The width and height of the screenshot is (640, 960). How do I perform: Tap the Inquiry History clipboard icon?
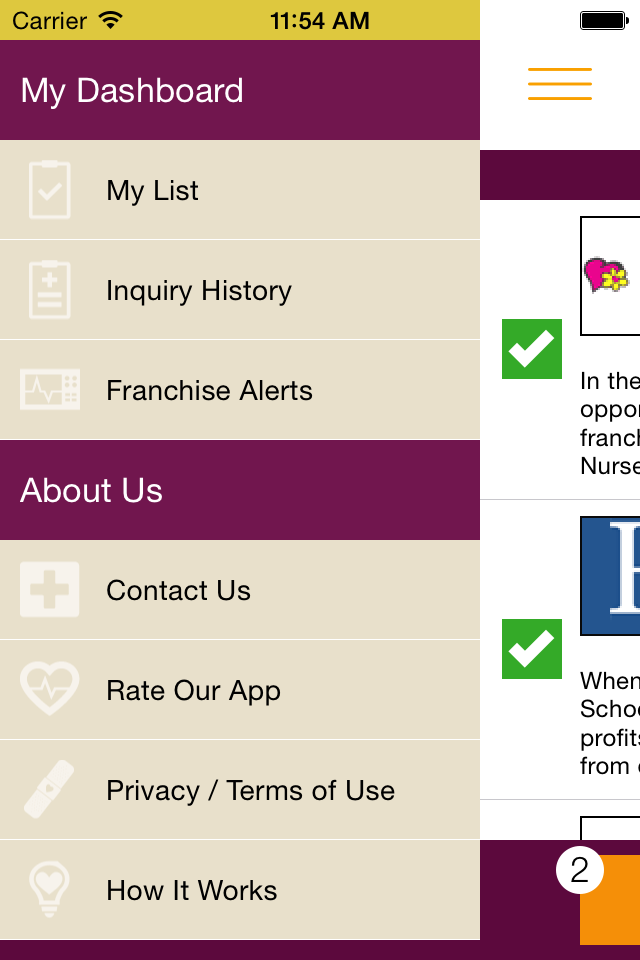tap(50, 290)
